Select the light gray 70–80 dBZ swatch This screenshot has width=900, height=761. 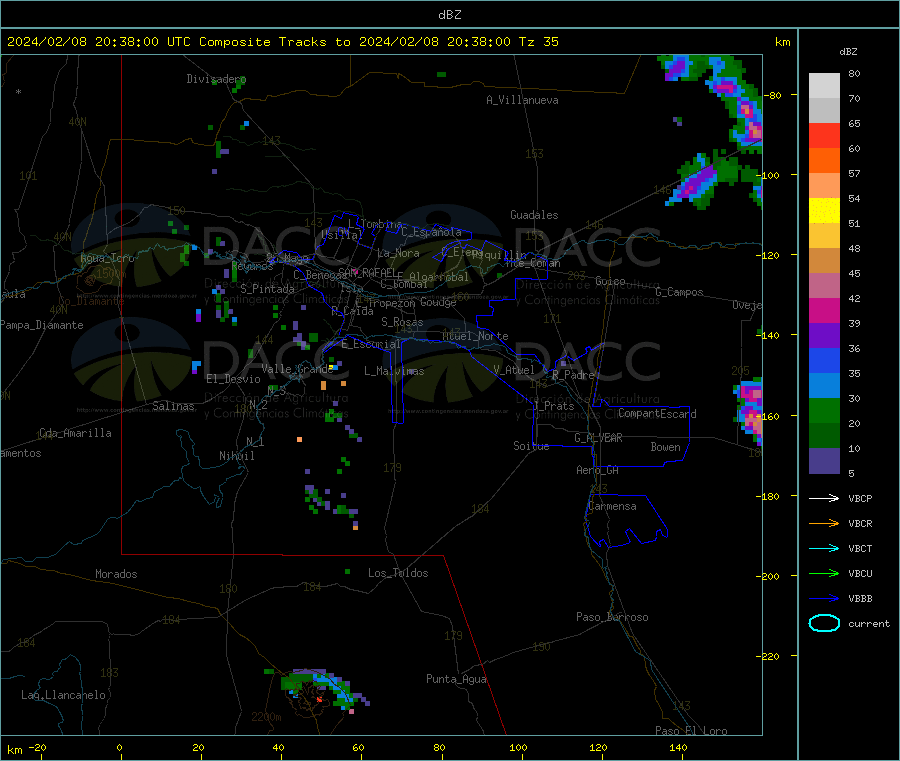tap(824, 86)
